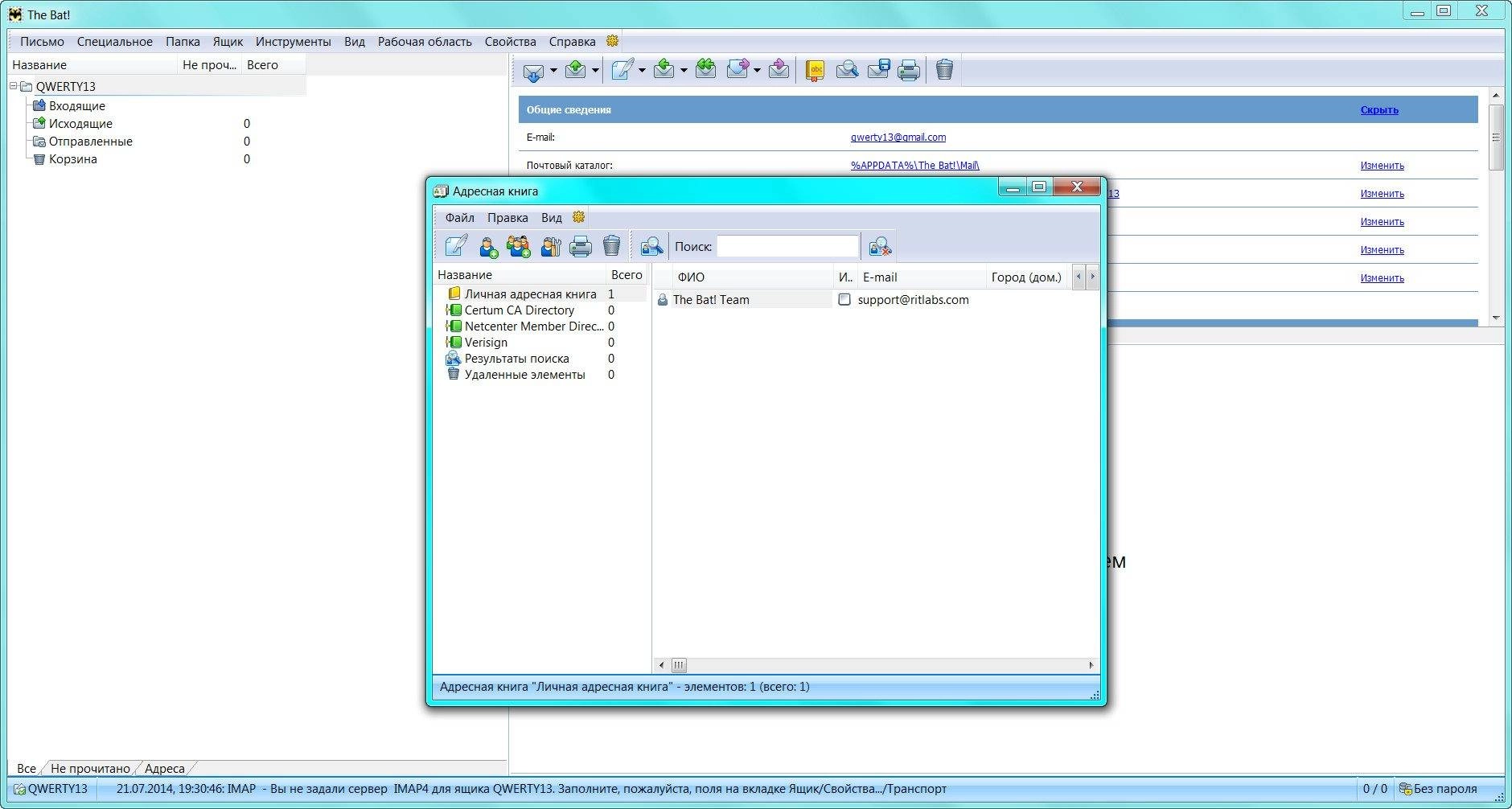Click the reply icon with single green arrow
Screen dimensions: 1512x809
click(664, 70)
